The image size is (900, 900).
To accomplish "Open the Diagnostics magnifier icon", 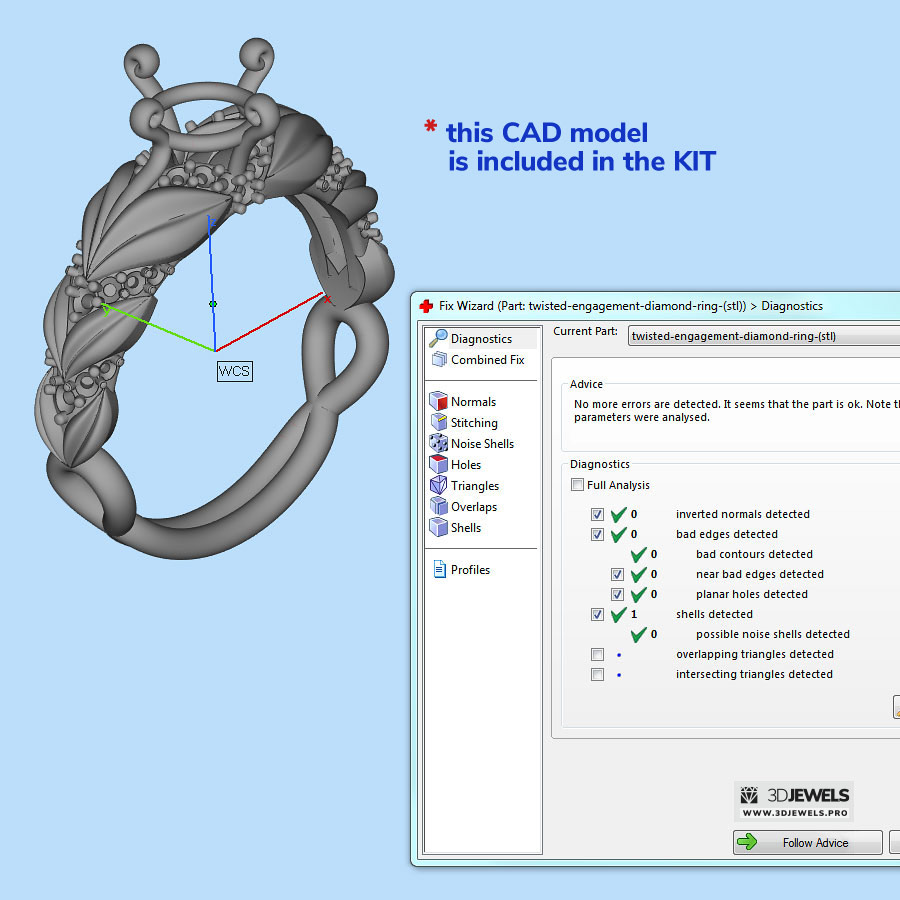I will [438, 339].
